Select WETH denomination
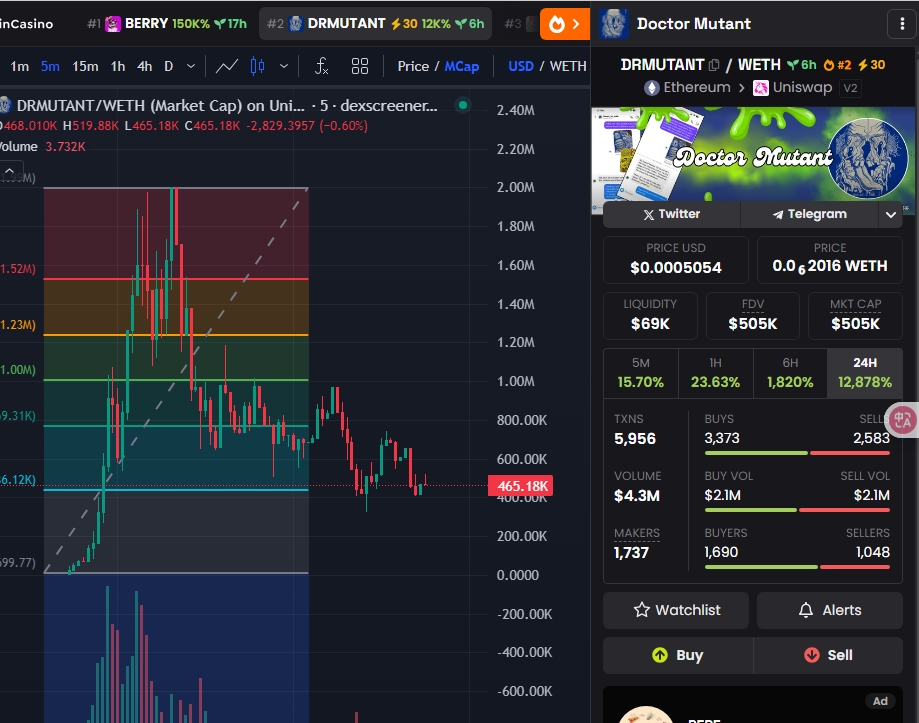Screen dimensions: 919x723 (x=567, y=66)
